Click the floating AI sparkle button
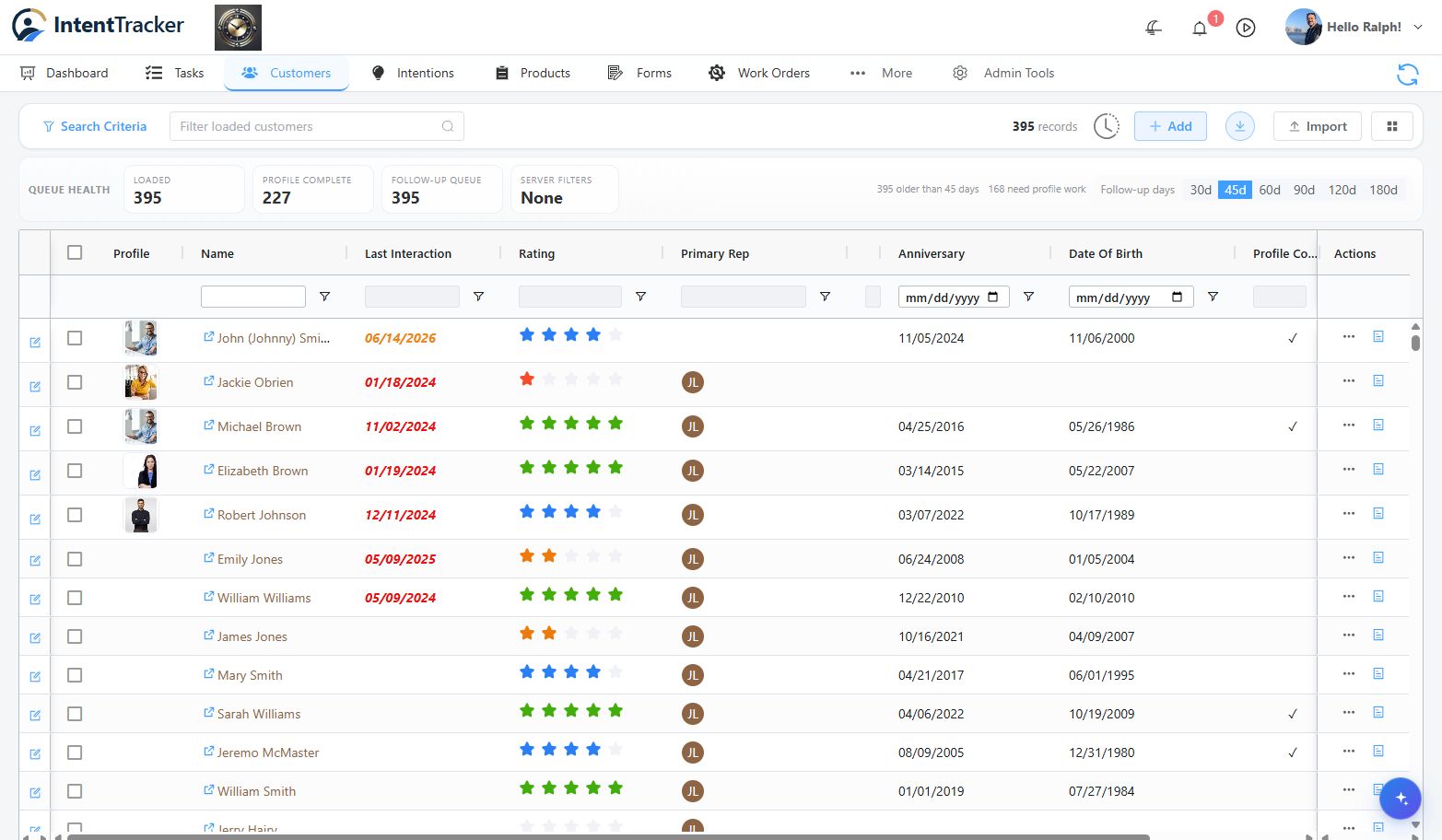This screenshot has width=1442, height=840. point(1401,798)
